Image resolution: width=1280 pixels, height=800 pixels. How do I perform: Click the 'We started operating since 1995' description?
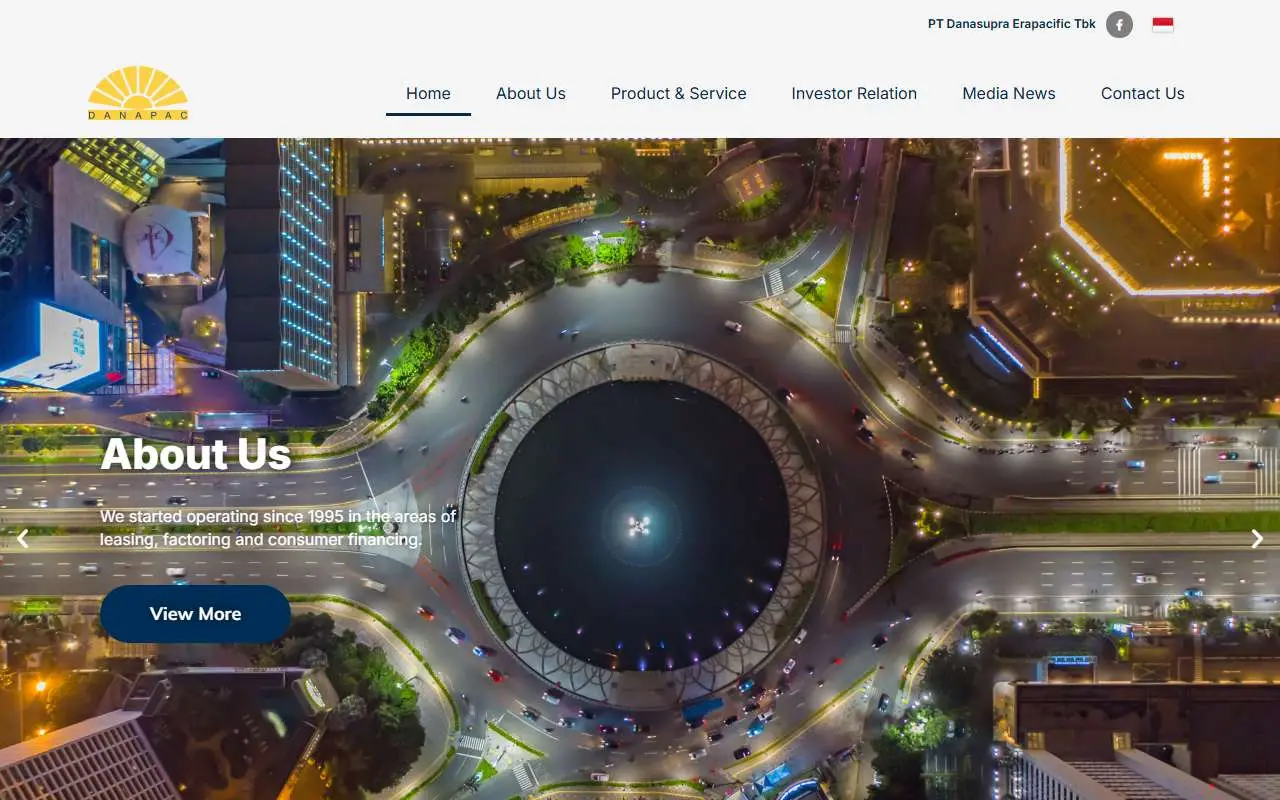pyautogui.click(x=278, y=528)
